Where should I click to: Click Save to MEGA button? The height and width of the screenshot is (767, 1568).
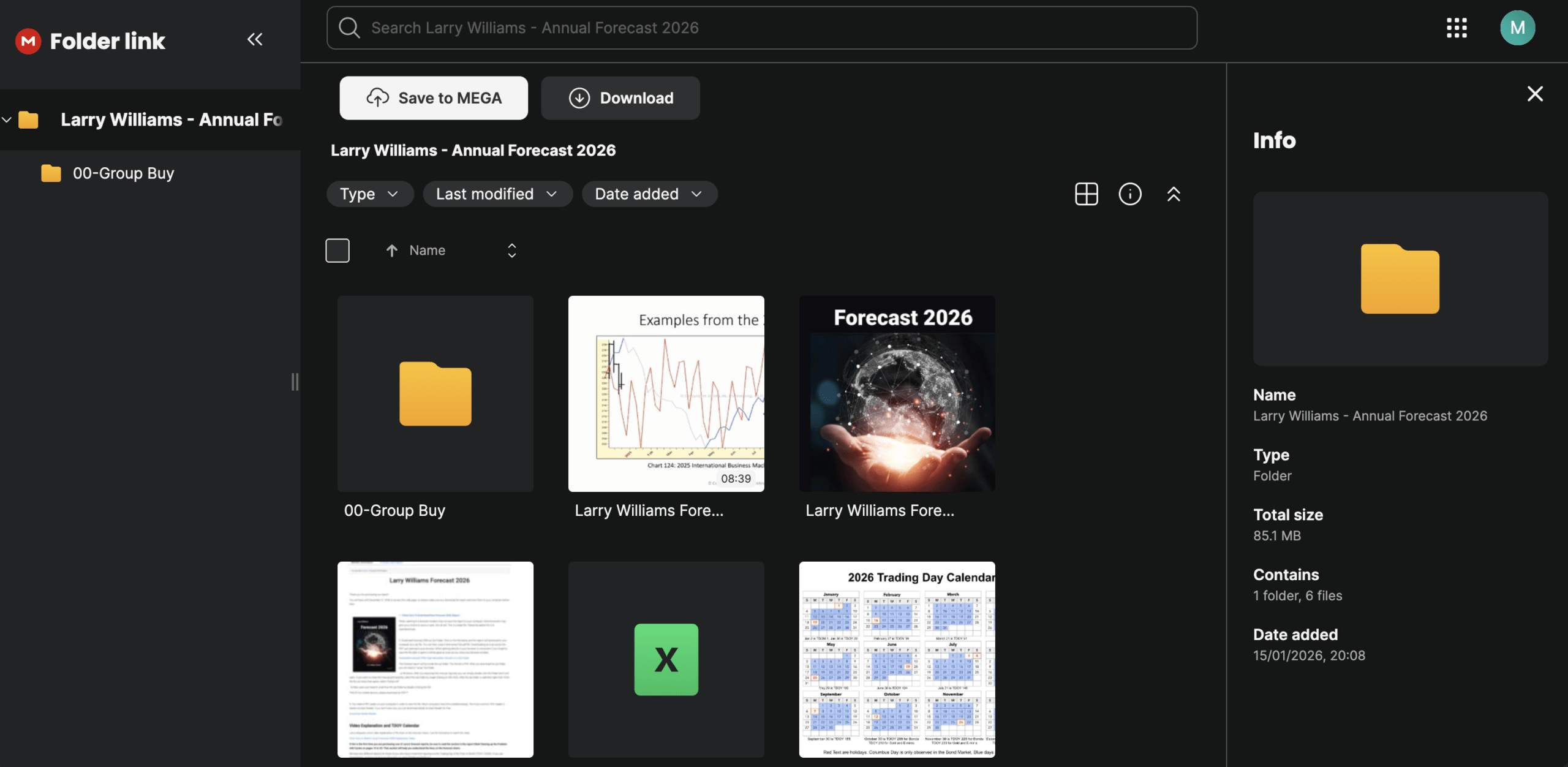point(434,98)
